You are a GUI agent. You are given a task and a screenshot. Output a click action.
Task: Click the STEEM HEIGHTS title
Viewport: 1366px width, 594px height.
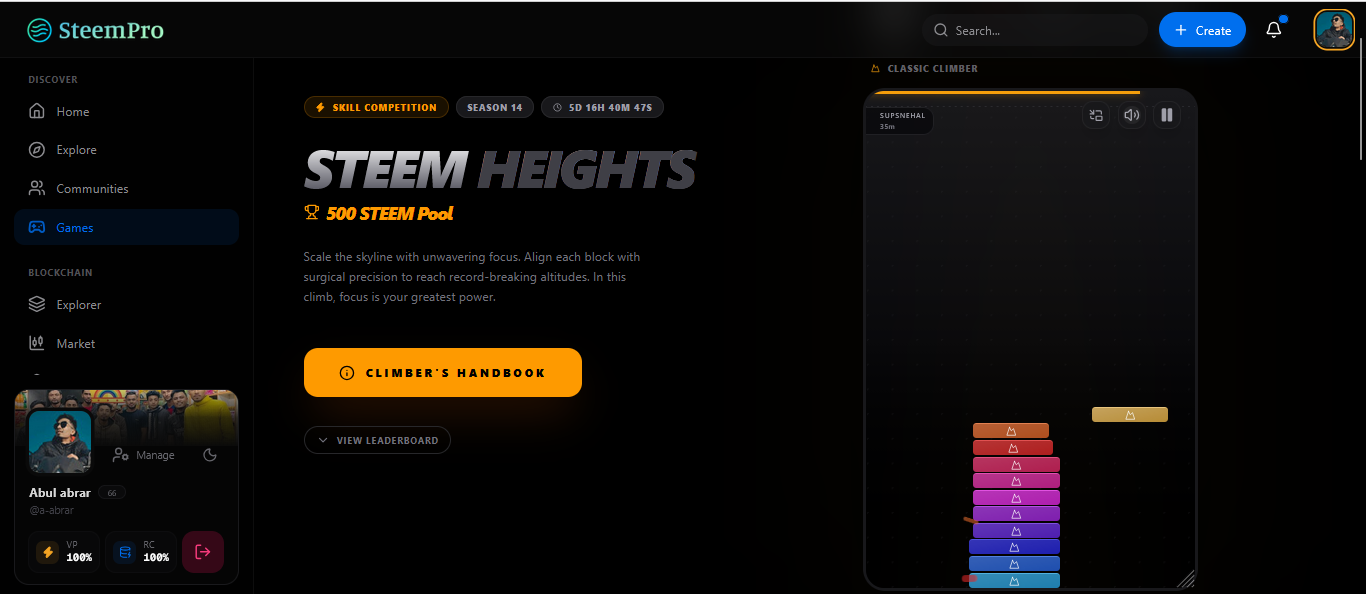[x=500, y=171]
